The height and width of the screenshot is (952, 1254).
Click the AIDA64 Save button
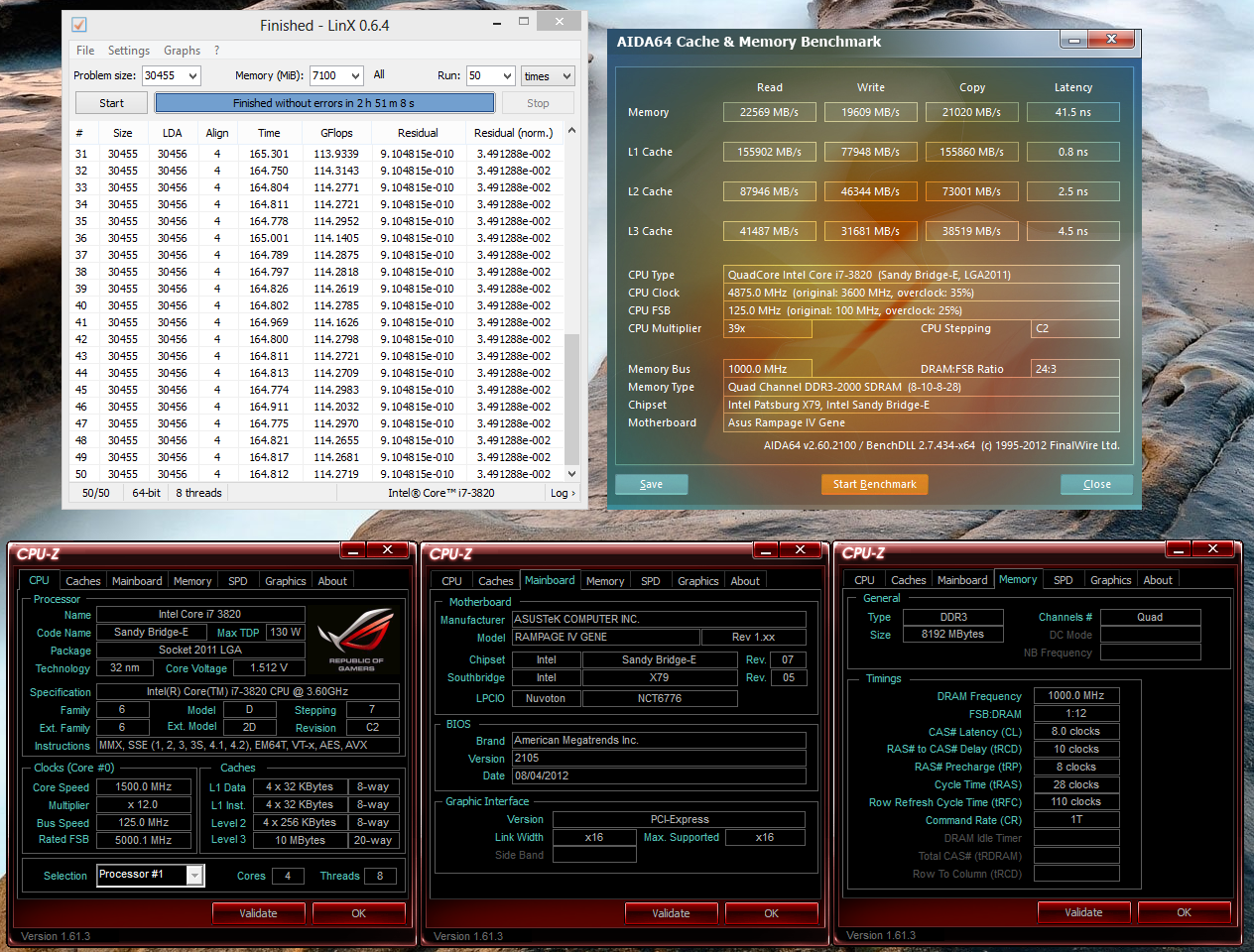point(651,484)
